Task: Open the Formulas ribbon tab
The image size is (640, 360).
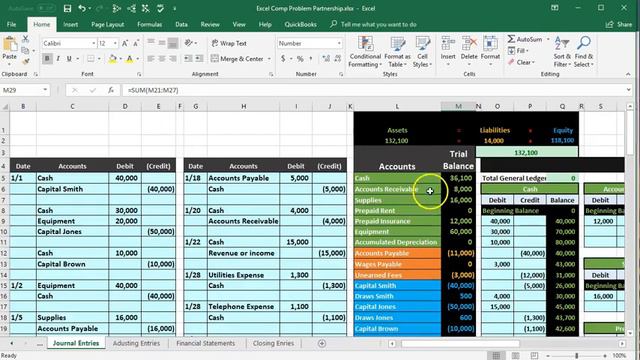Action: click(x=149, y=24)
